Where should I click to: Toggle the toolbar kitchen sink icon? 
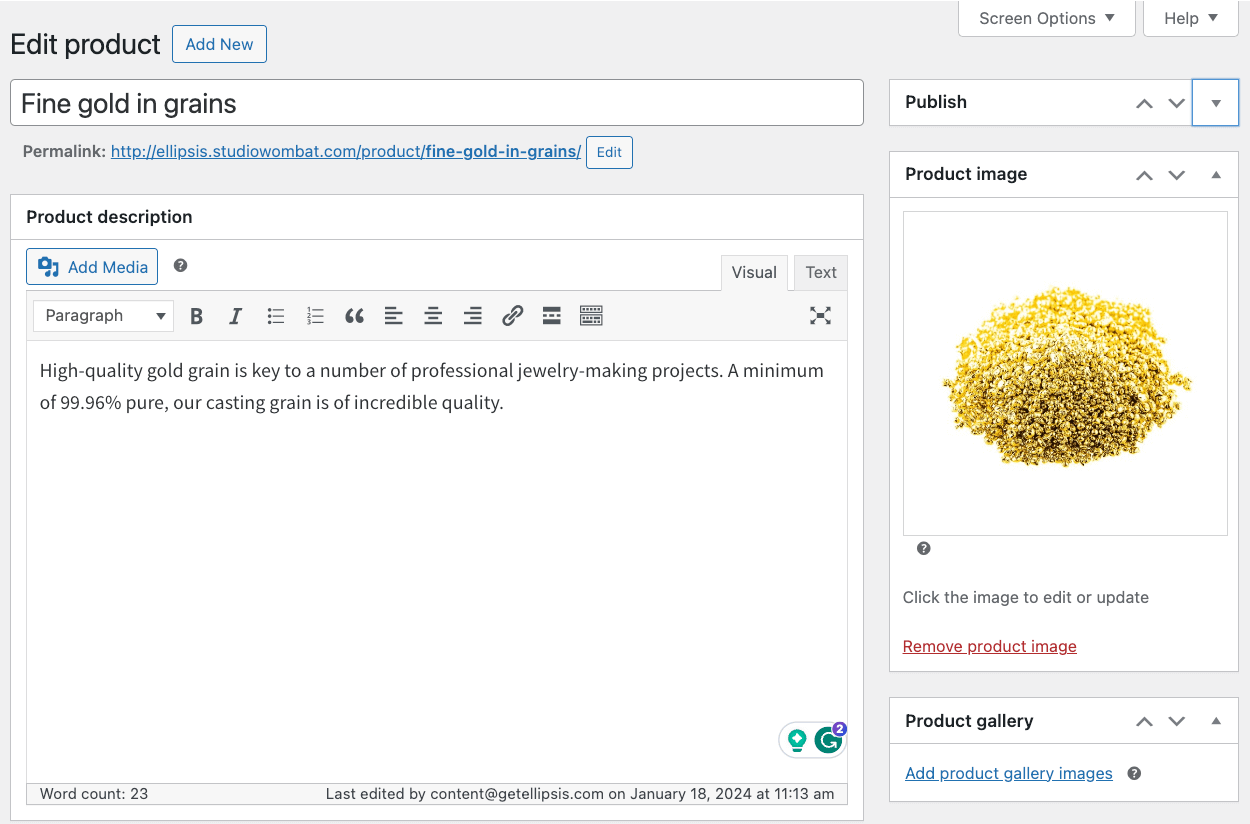(591, 316)
